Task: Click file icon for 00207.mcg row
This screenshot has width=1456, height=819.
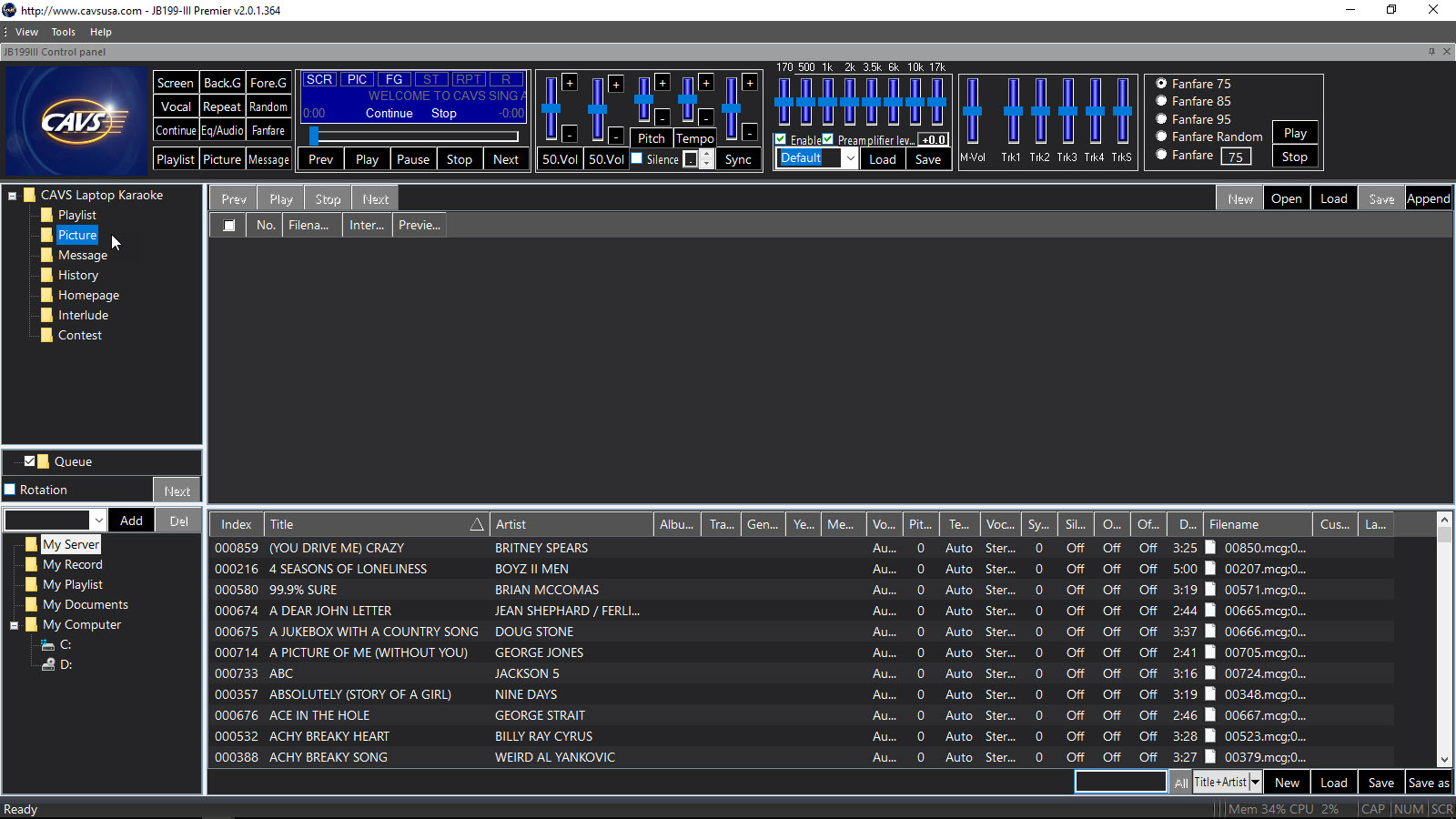Action: [1211, 569]
